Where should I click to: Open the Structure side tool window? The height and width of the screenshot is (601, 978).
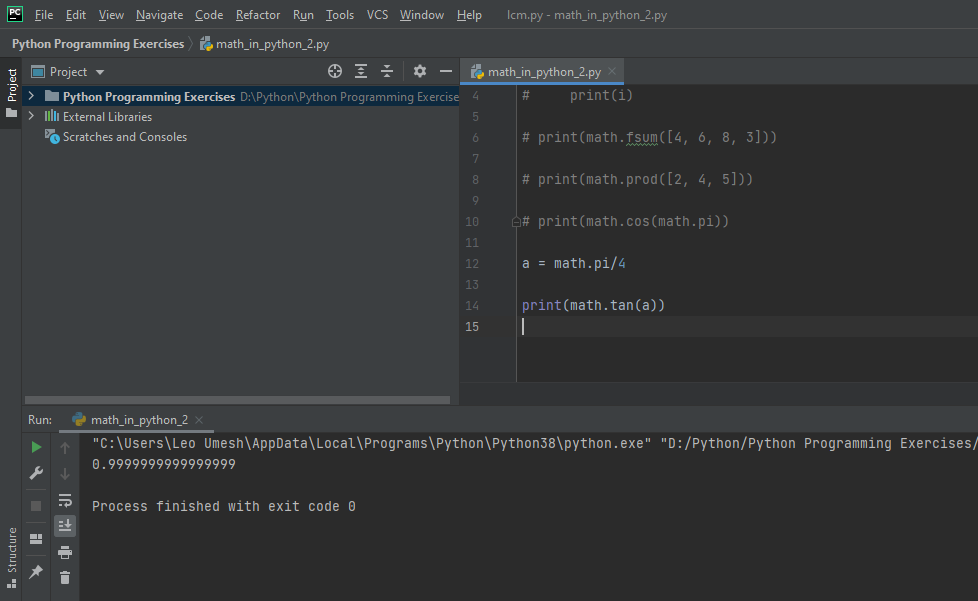click(x=12, y=557)
